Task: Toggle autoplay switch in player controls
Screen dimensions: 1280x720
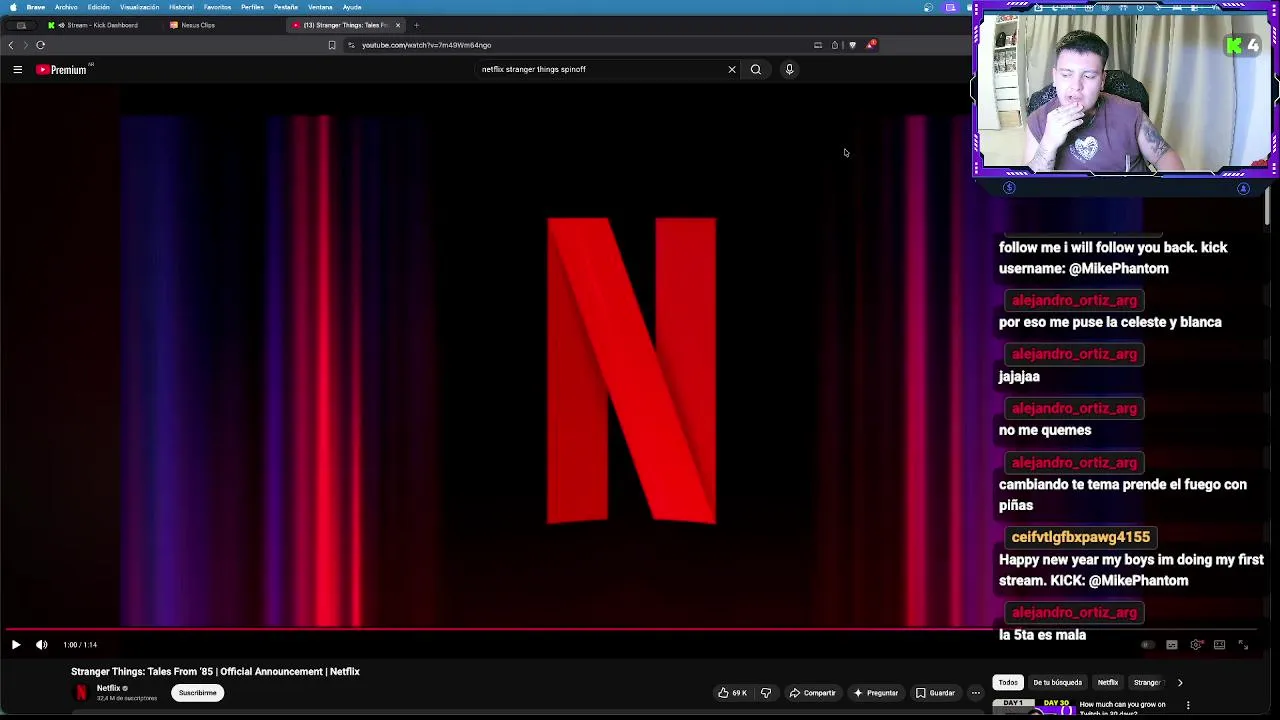Action: tap(1148, 645)
